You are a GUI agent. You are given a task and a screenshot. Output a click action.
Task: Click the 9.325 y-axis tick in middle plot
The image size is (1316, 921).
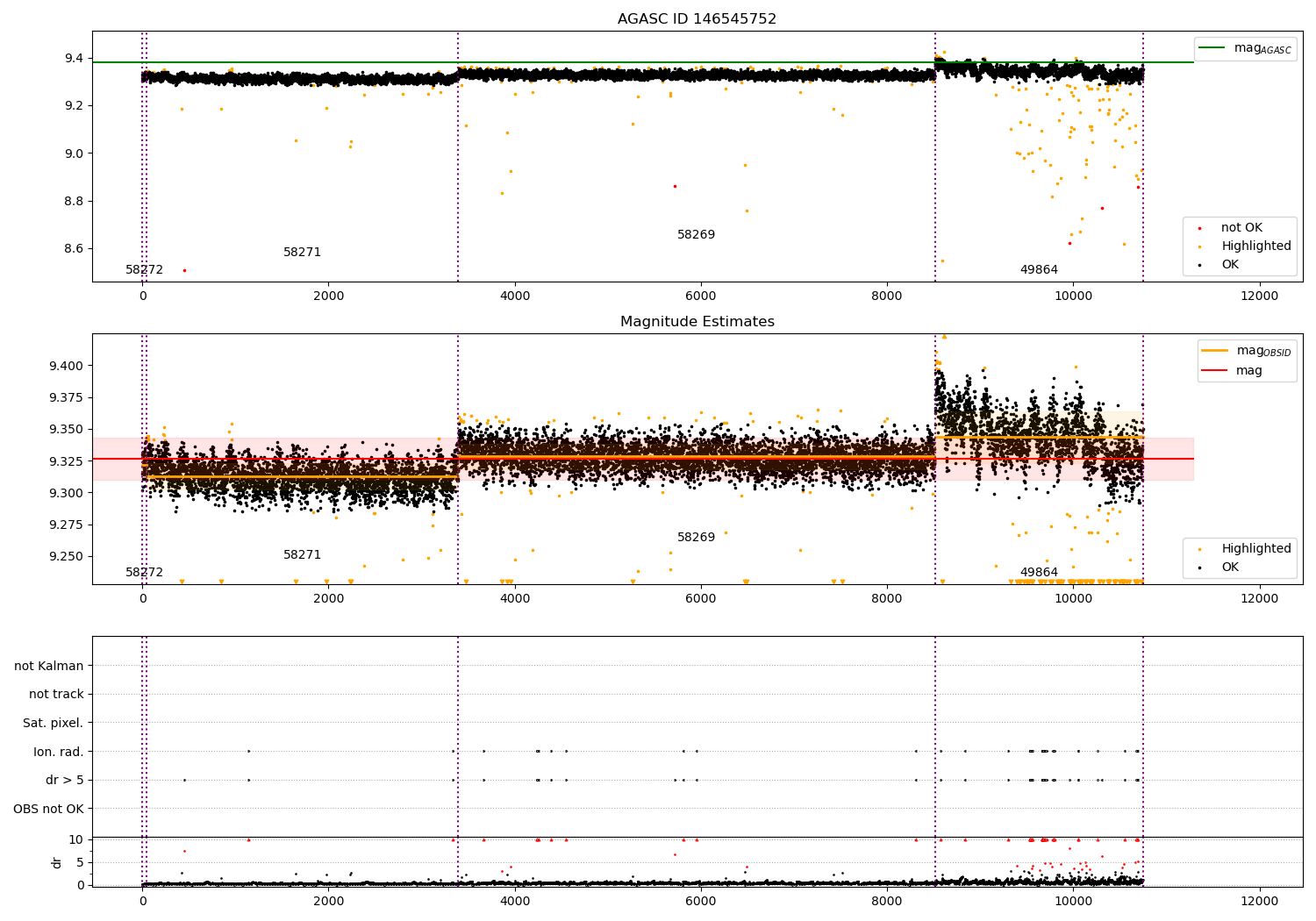pos(66,461)
